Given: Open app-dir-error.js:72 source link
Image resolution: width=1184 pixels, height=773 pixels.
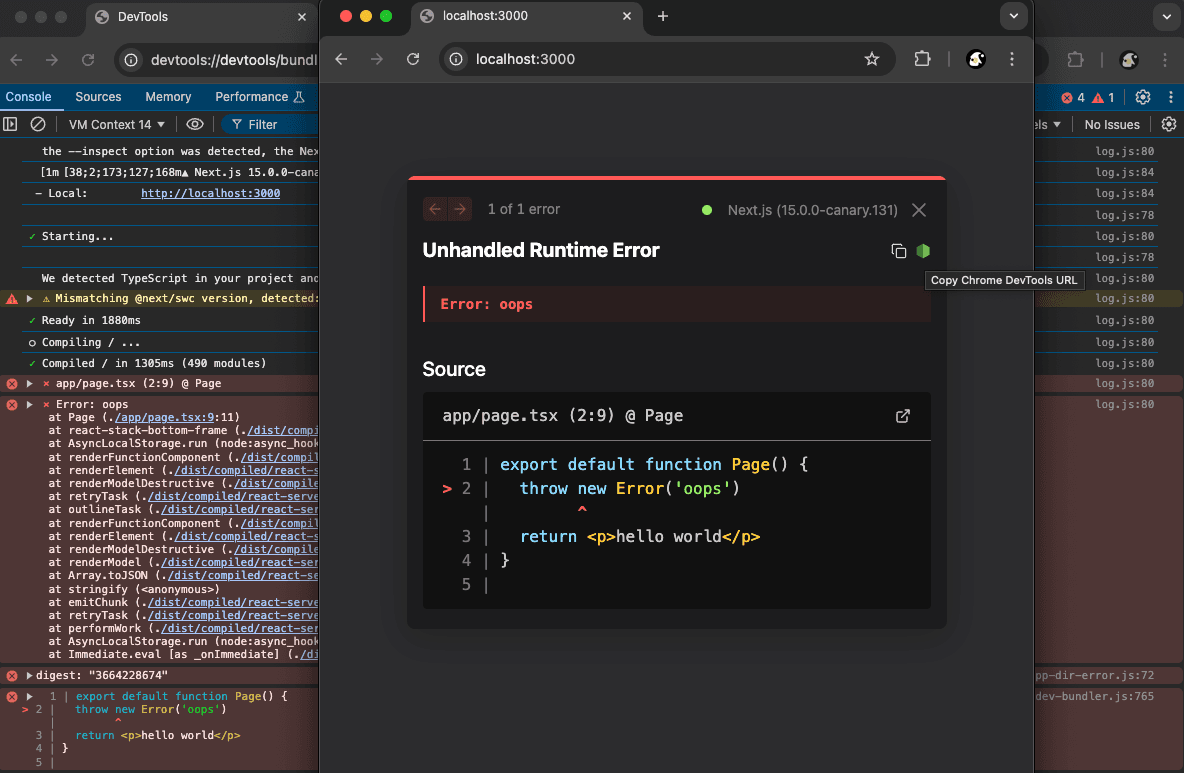Looking at the screenshot, I should [x=1095, y=676].
